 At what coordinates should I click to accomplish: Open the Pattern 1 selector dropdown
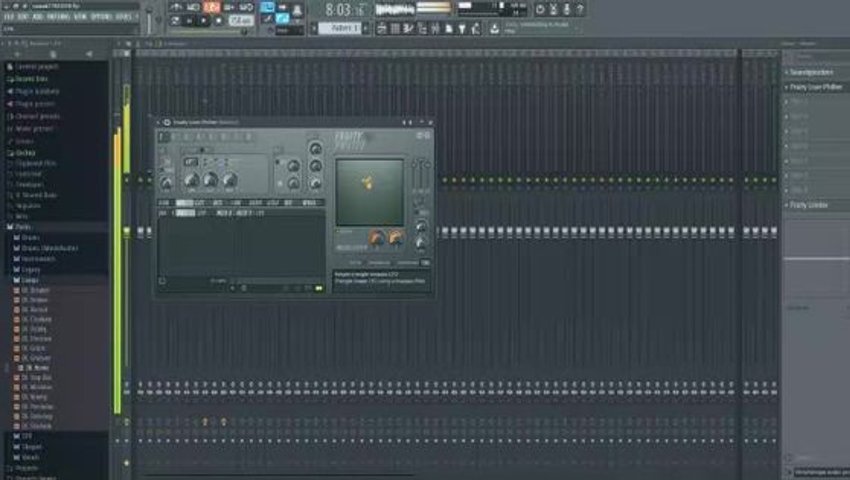click(x=342, y=28)
